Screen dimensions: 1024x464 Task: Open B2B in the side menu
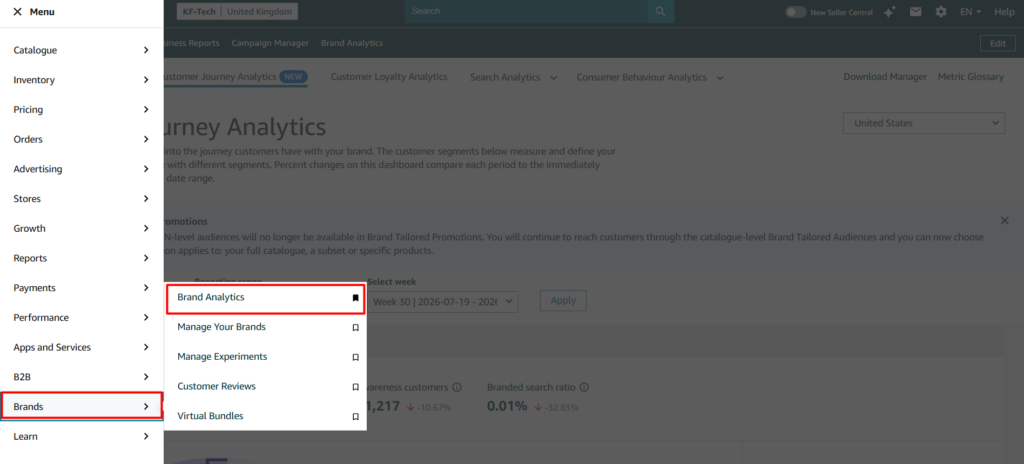(82, 377)
